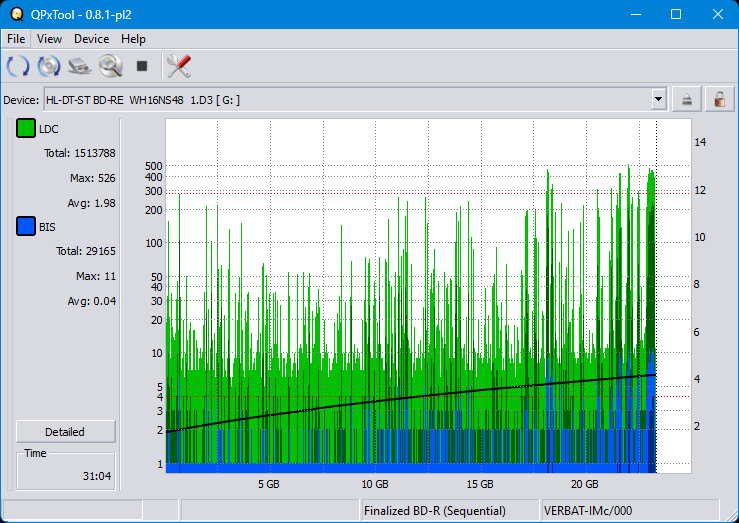739x523 pixels.
Task: Click the Detailed button
Action: [65, 432]
